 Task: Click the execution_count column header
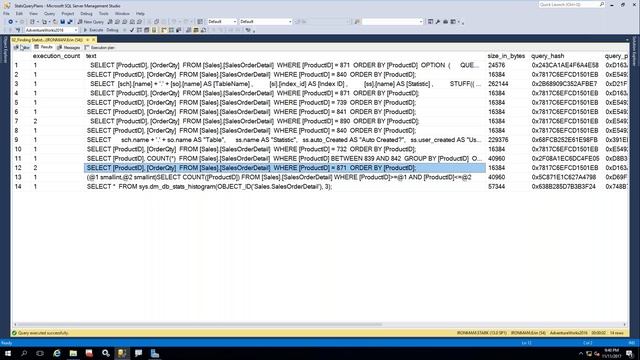tap(56, 56)
